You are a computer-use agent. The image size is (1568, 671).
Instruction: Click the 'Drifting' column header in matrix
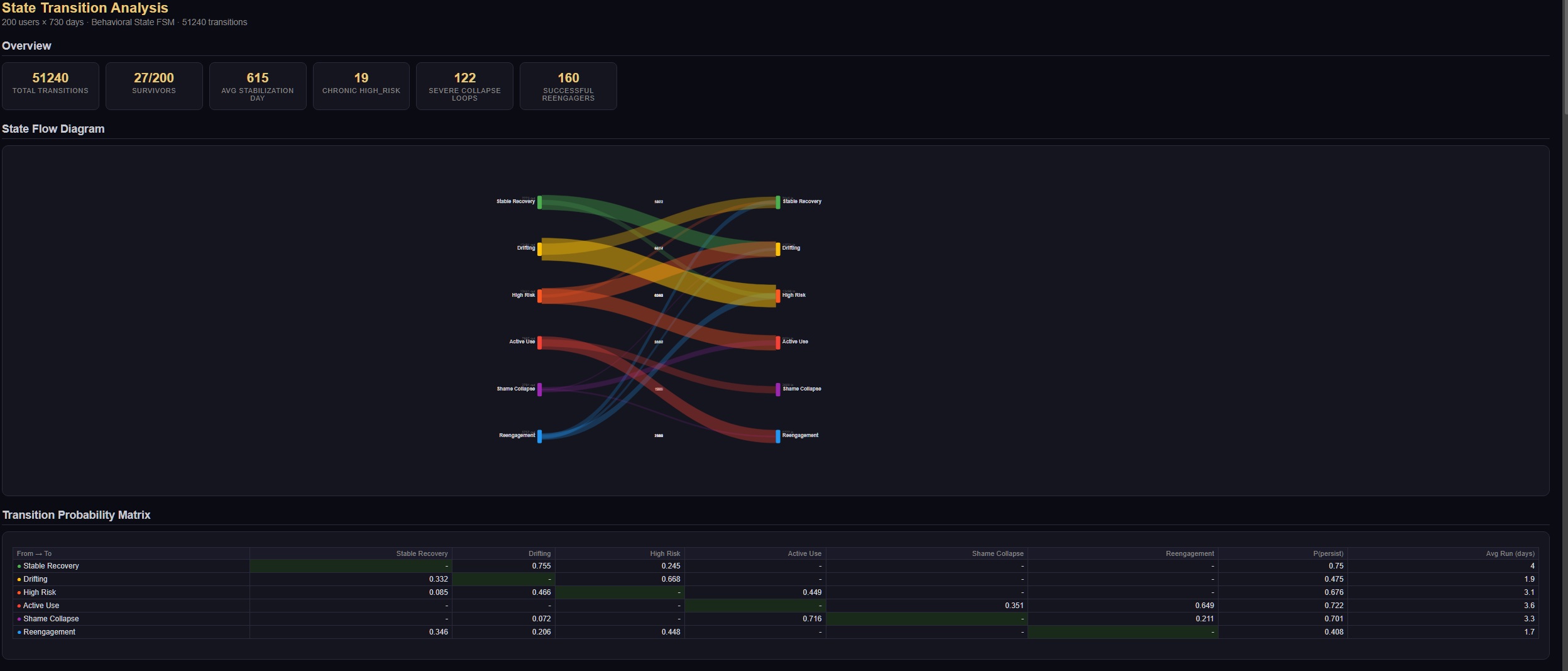click(503, 553)
